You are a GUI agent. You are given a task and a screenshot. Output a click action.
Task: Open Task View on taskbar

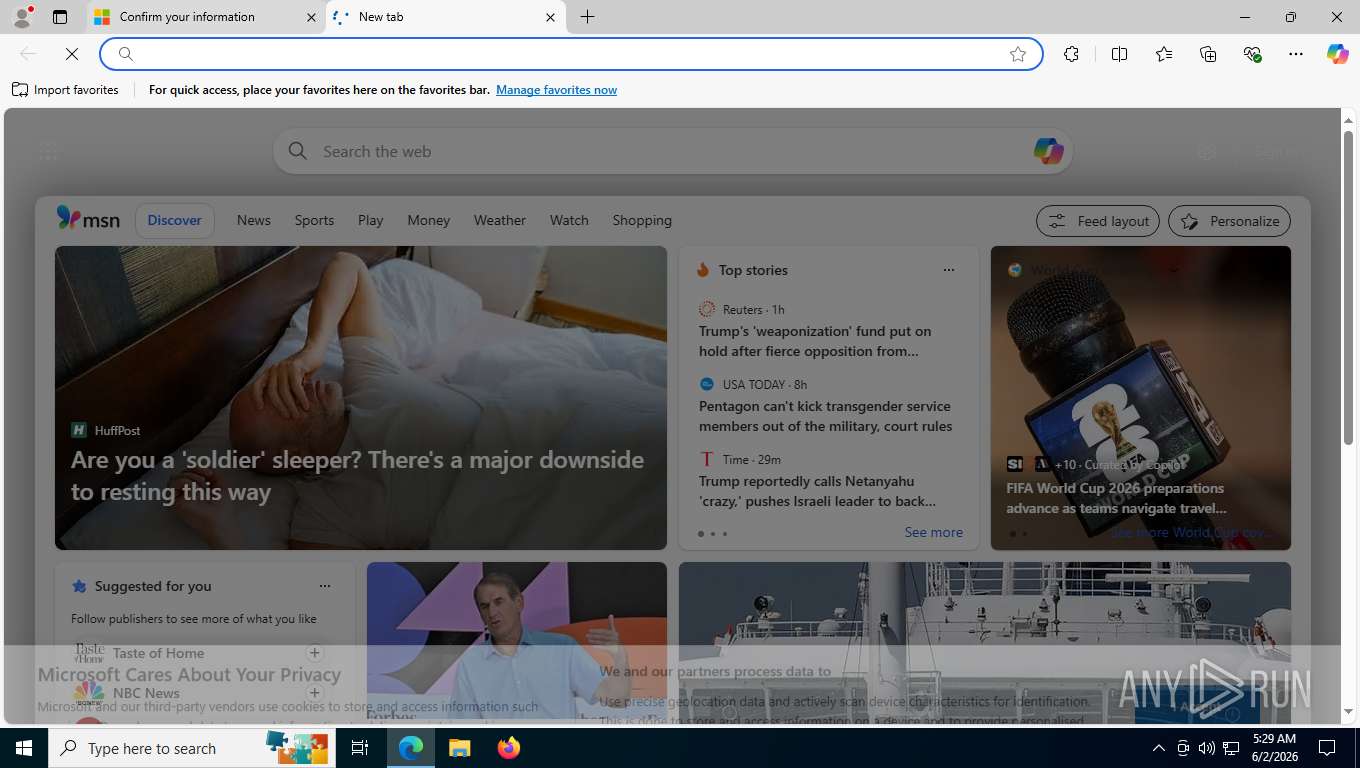[x=360, y=748]
